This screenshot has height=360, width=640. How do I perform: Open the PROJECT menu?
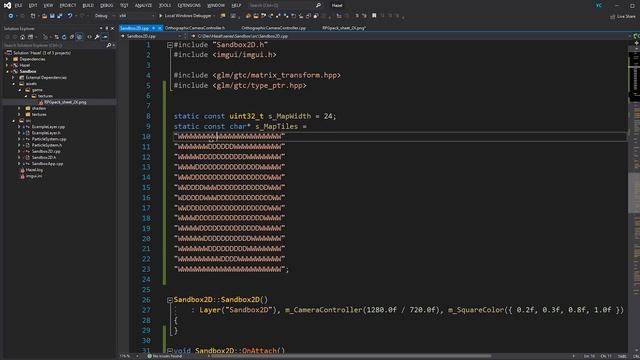point(68,5)
